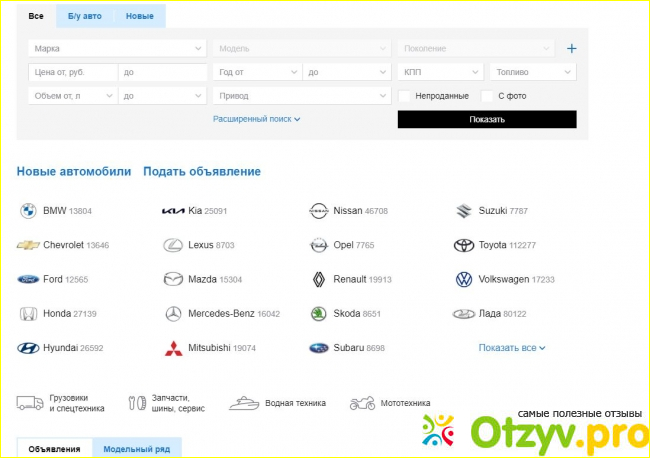Click the BMW brand logo icon
The width and height of the screenshot is (650, 458).
tap(27, 211)
